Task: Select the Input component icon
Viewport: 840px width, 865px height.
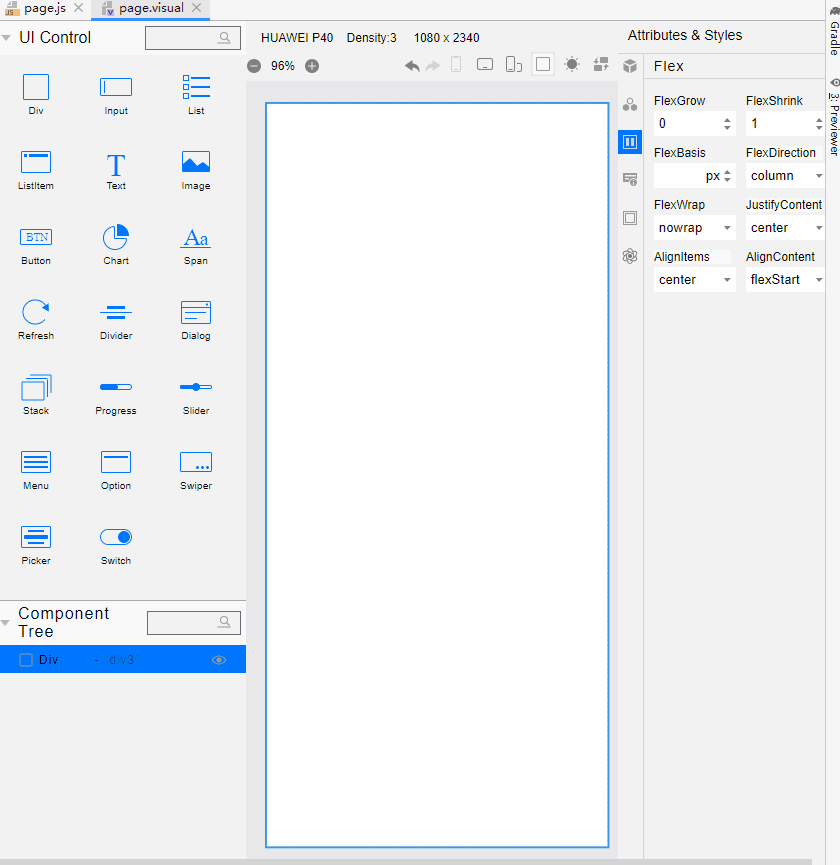Action: [x=116, y=87]
